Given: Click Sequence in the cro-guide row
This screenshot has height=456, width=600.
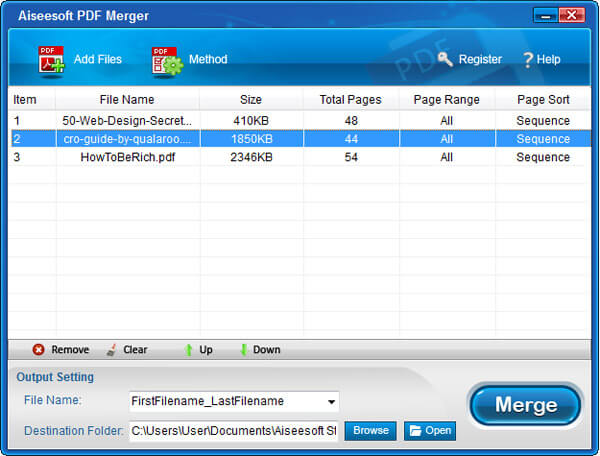Looking at the screenshot, I should 543,139.
